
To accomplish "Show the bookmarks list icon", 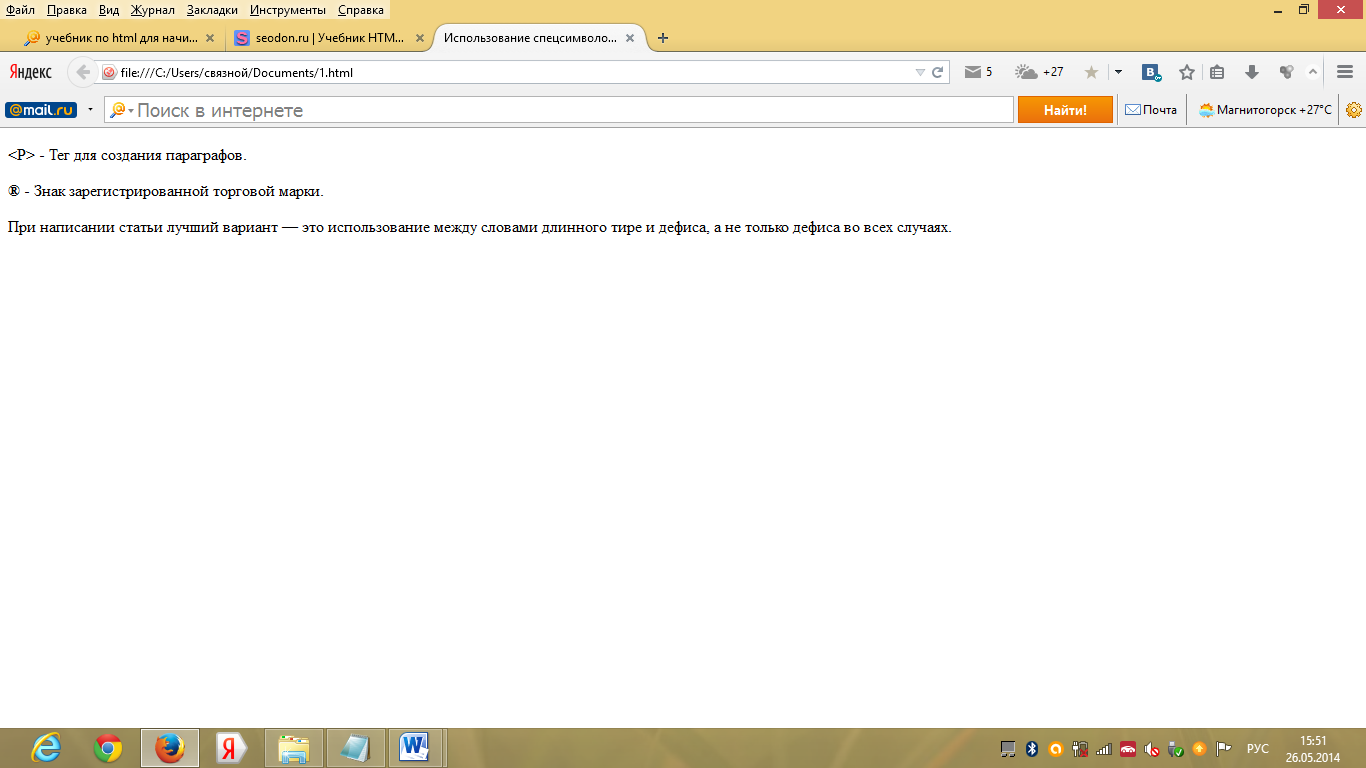I will 1217,72.
